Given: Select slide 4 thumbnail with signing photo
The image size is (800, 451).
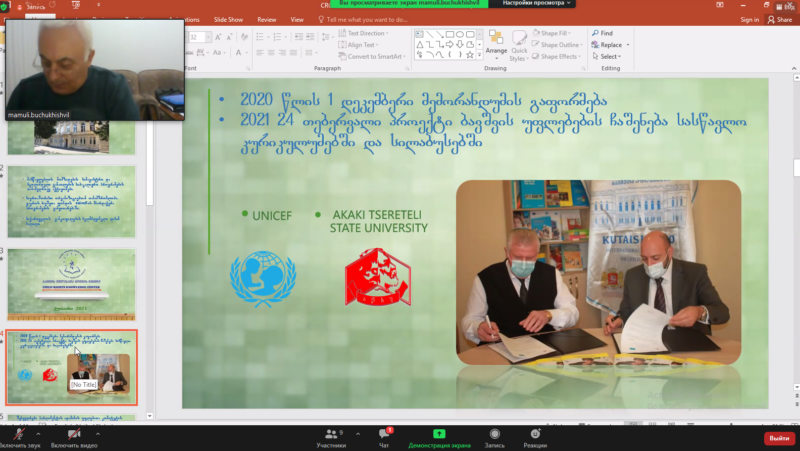Looking at the screenshot, I should click(71, 367).
